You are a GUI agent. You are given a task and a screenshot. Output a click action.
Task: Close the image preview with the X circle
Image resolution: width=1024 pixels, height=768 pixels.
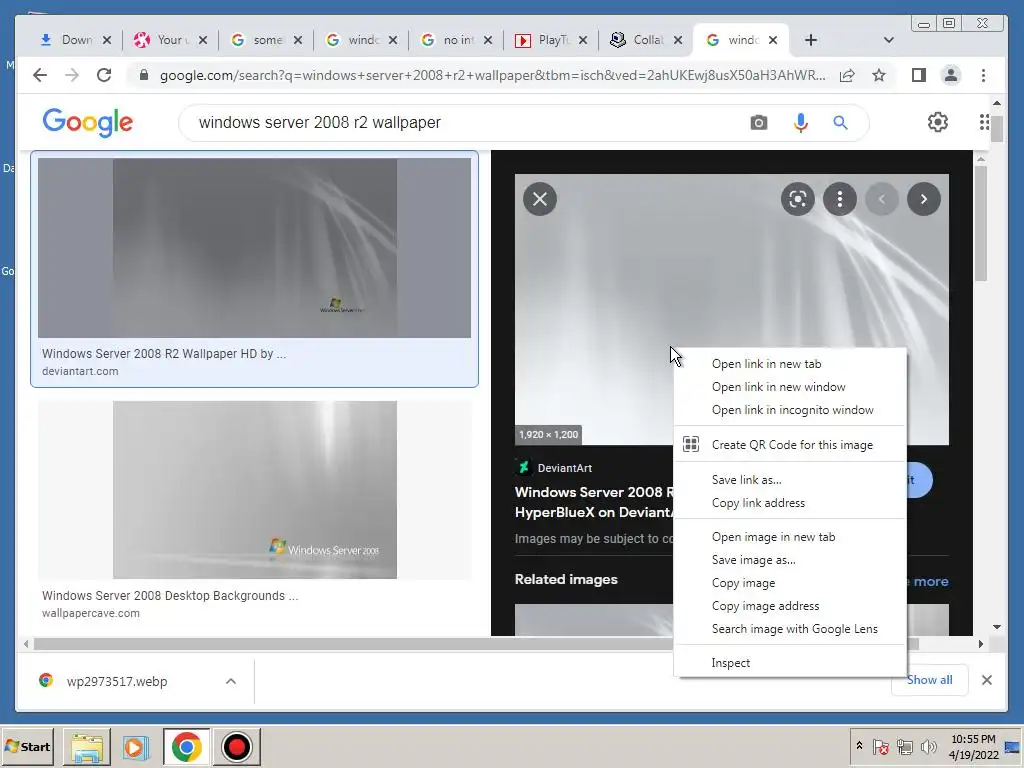540,199
